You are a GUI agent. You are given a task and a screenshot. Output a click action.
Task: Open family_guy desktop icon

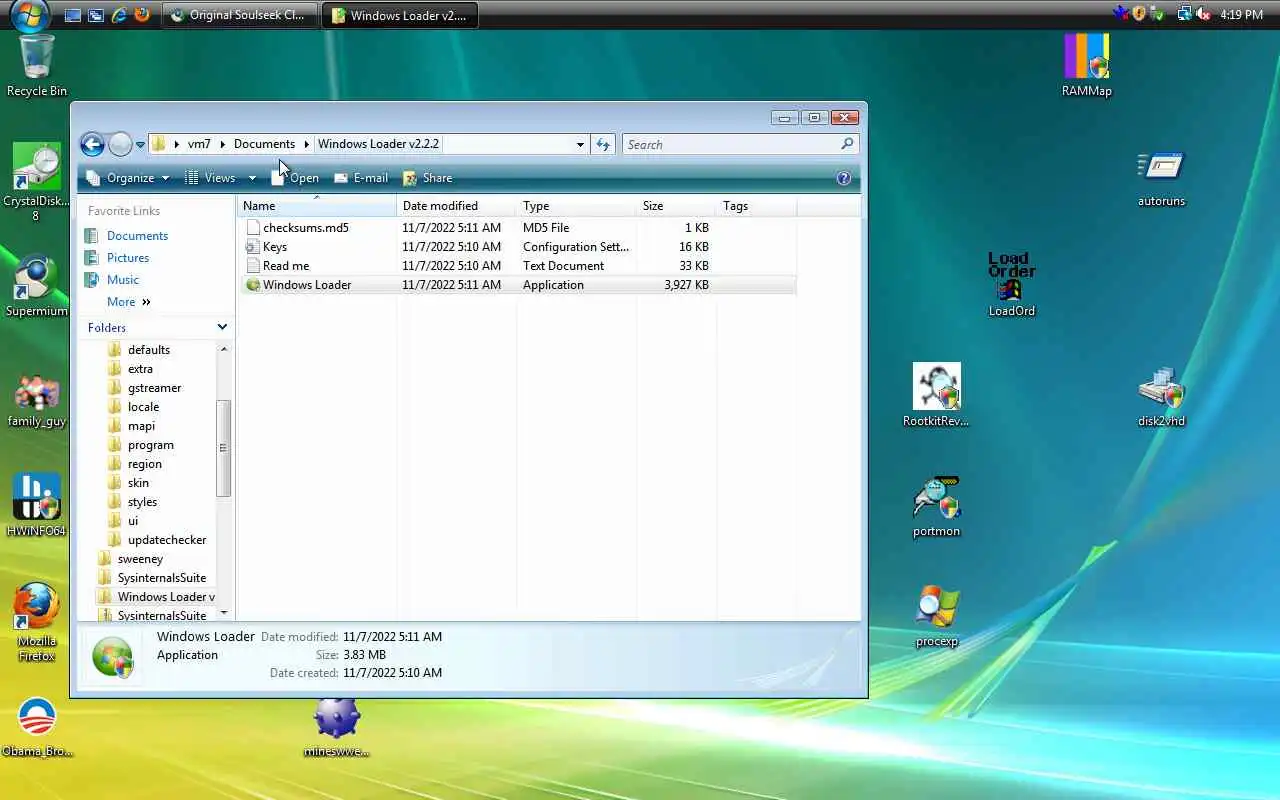37,400
